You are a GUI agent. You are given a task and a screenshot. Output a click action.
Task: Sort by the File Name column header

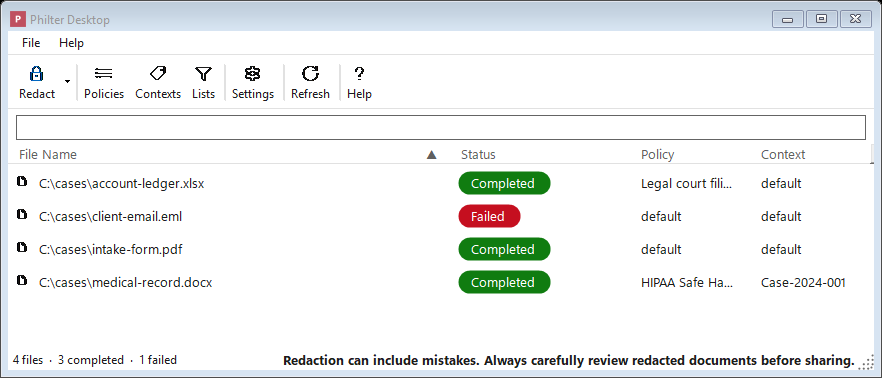click(x=48, y=154)
